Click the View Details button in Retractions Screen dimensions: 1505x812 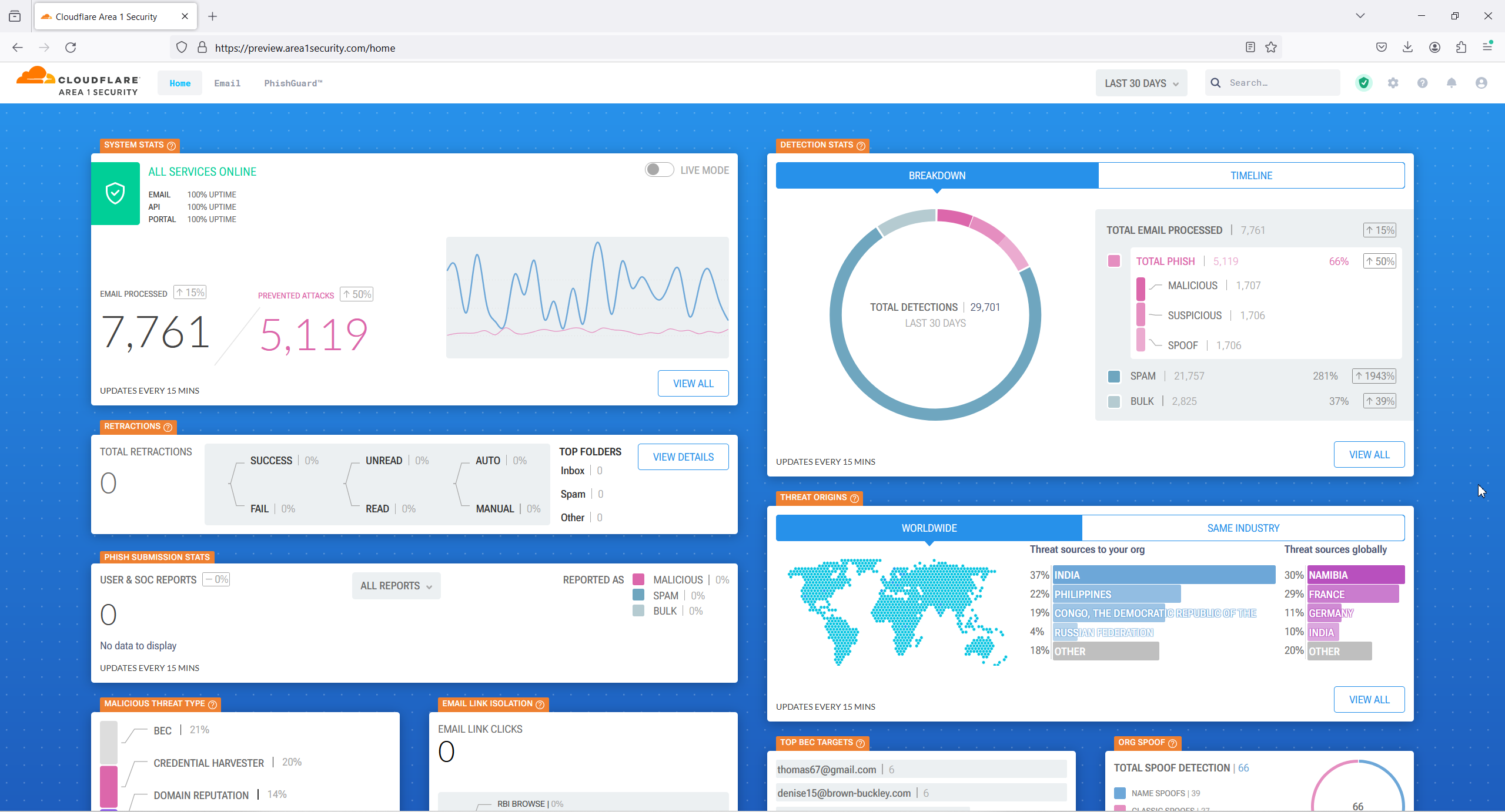[683, 457]
